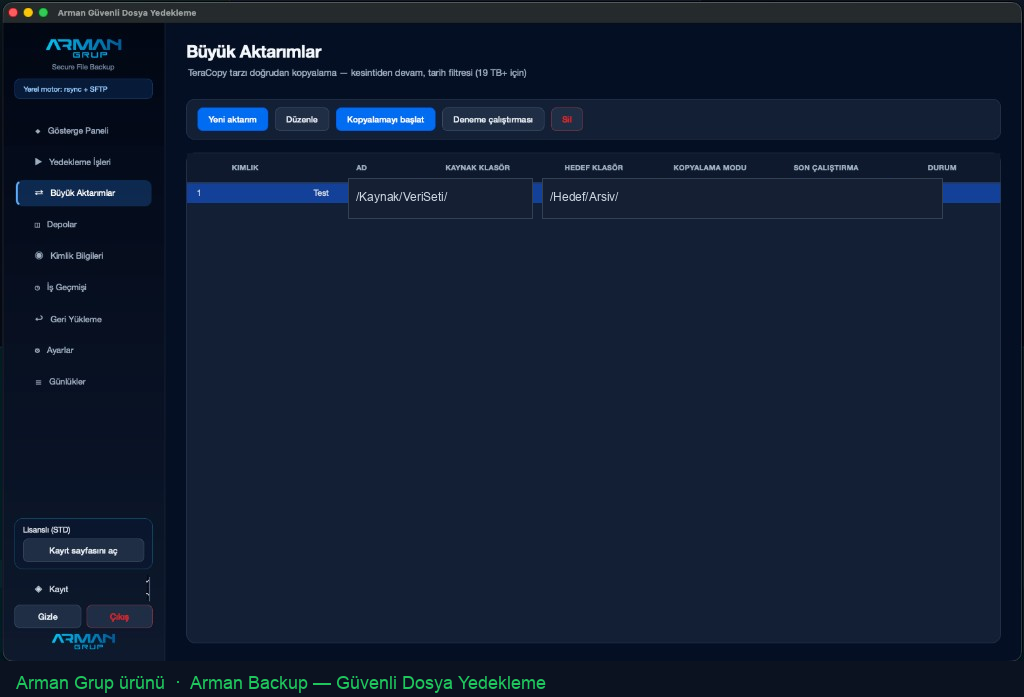Click Kayıt sayfasını aç button
The width and height of the screenshot is (1024, 697).
(x=84, y=551)
